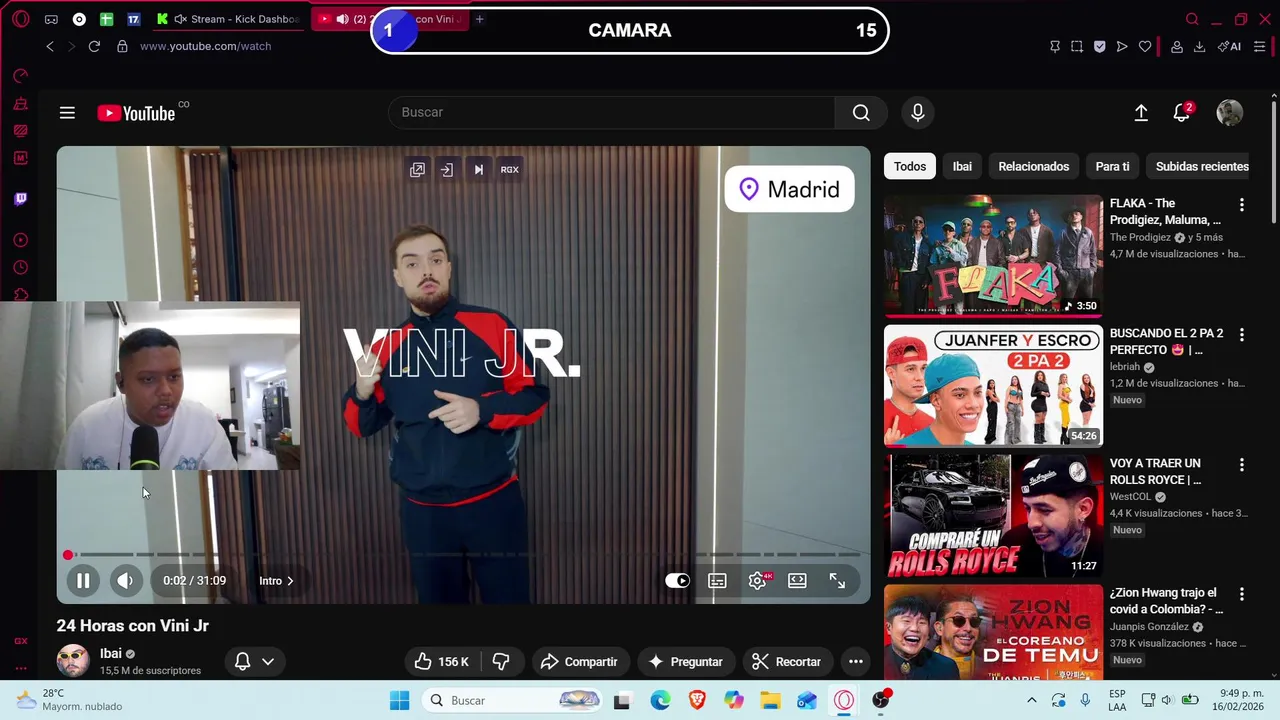The image size is (1280, 720).
Task: Select the Todos filter chip
Action: coord(910,166)
